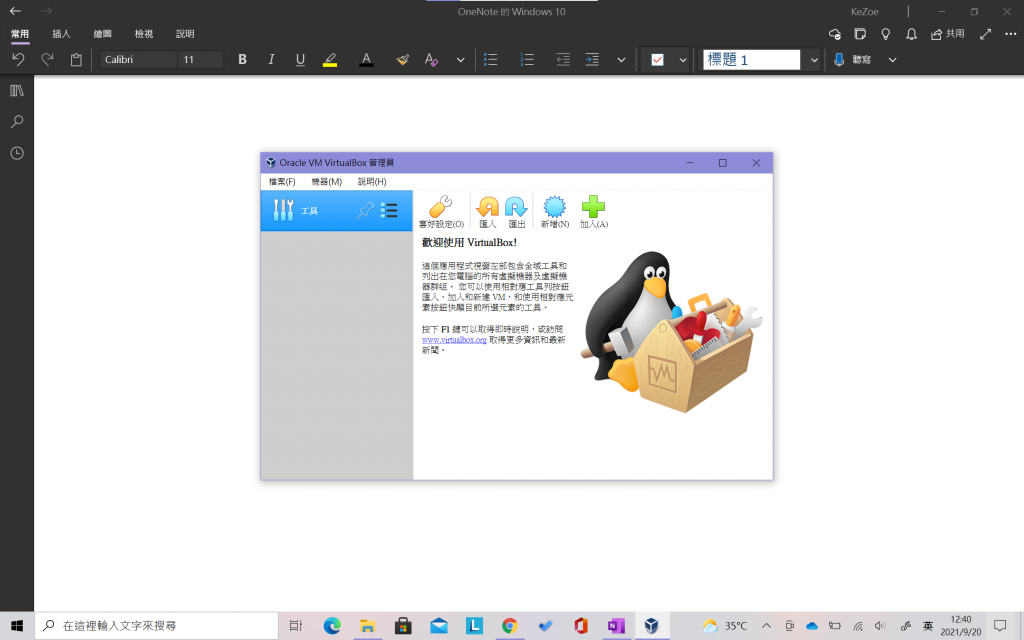Click the Windows taskbar search box
The image size is (1024, 640).
click(157, 626)
